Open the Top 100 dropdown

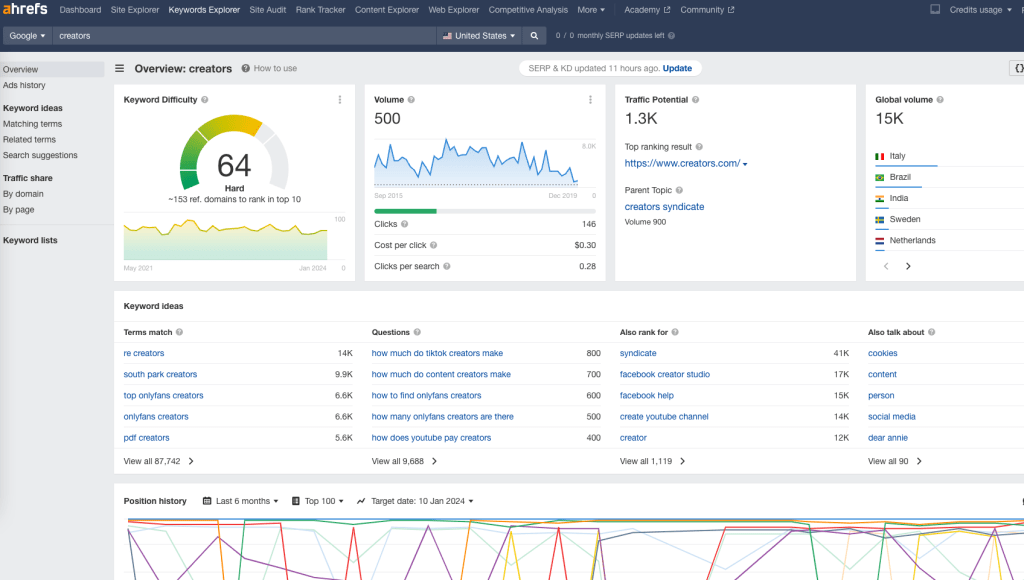point(318,501)
